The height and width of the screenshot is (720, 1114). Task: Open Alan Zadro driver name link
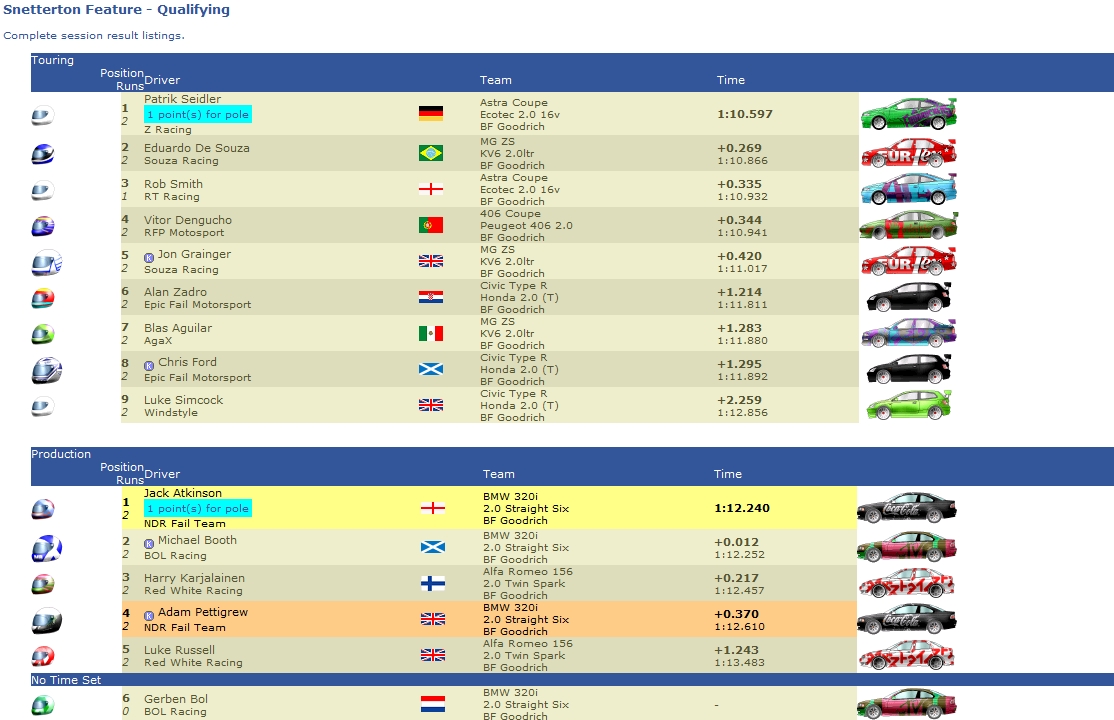175,291
